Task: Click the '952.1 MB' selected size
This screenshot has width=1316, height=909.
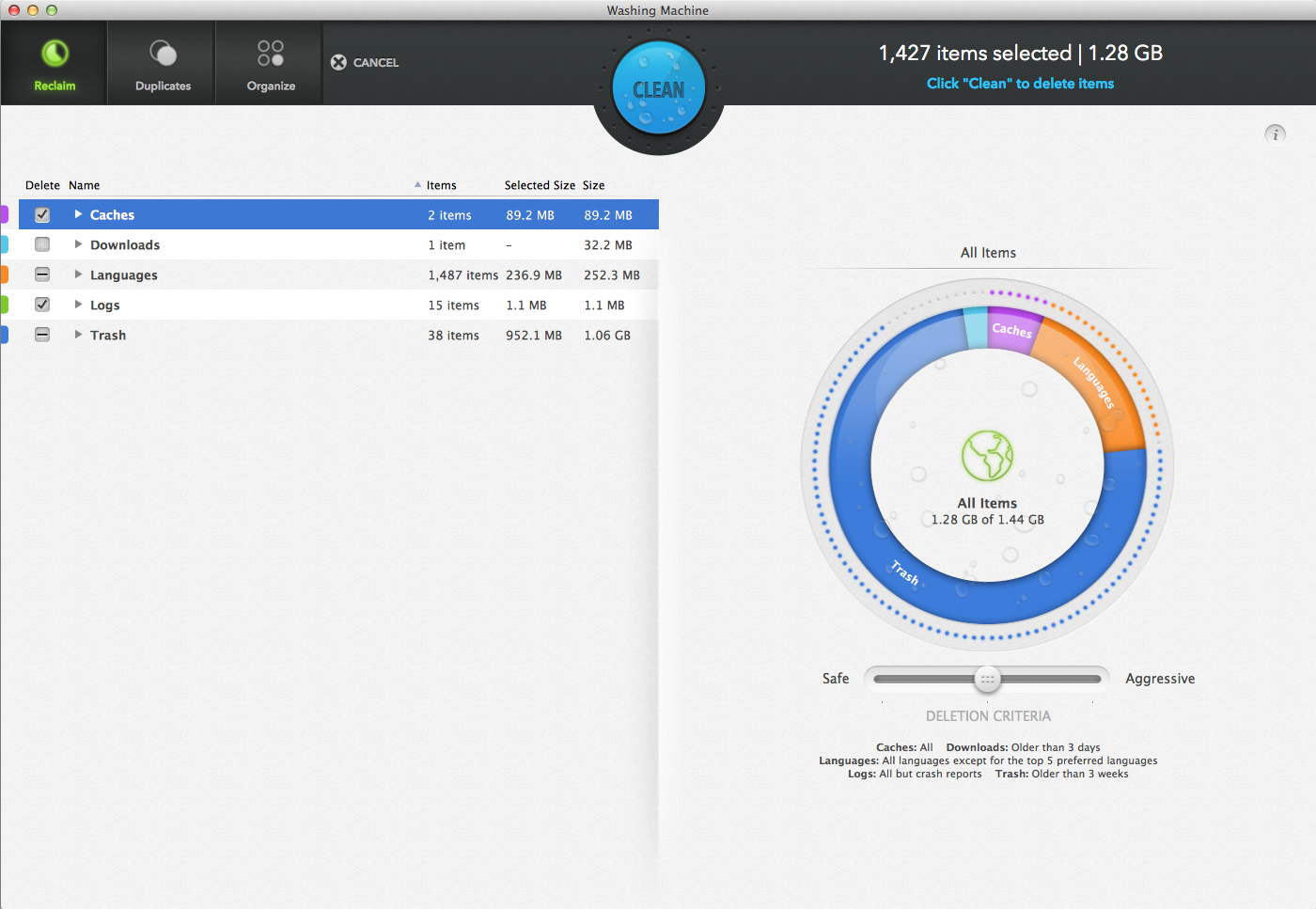Action: point(534,336)
